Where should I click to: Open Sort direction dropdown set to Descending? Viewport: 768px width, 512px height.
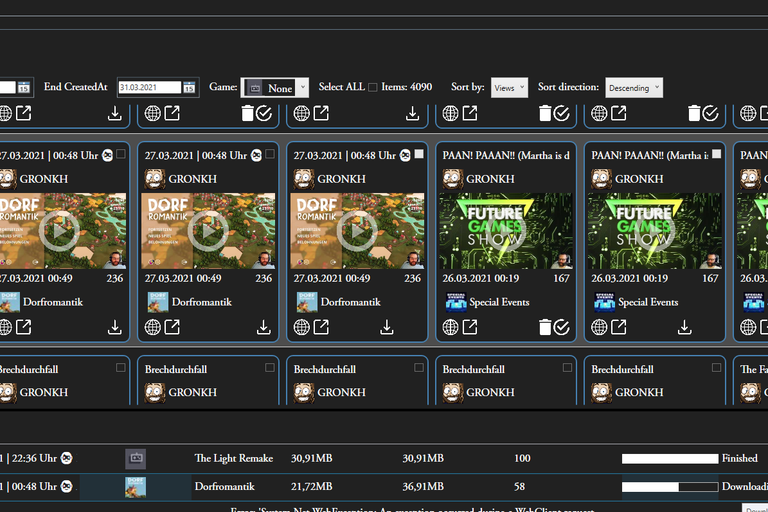click(634, 88)
